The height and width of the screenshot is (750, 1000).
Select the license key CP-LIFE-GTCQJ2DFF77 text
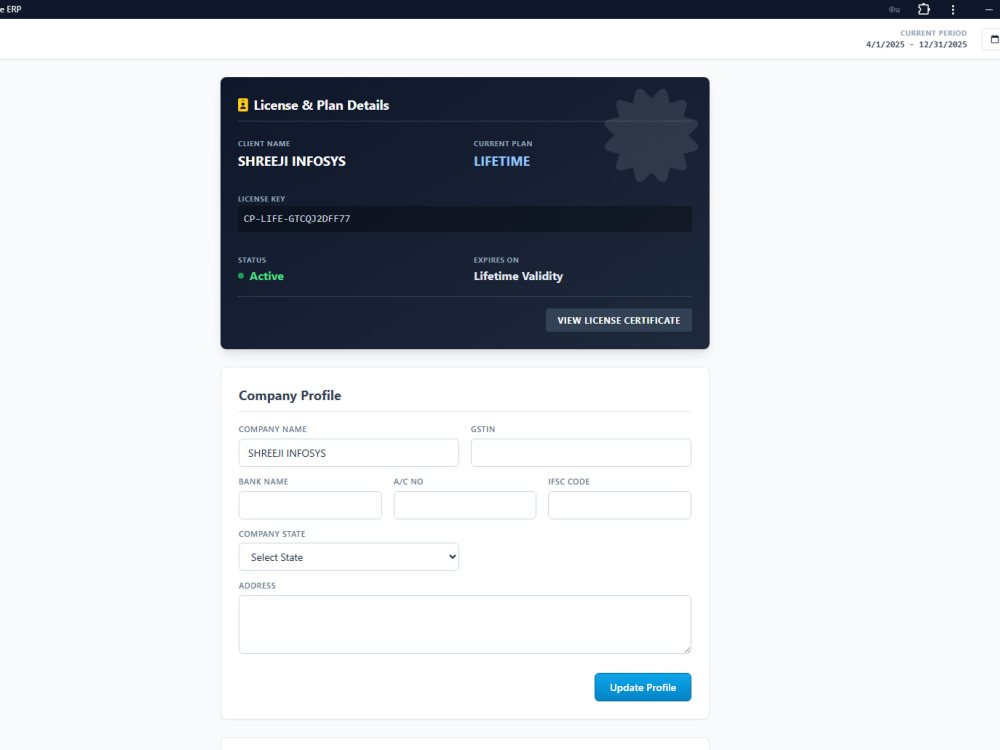pos(297,219)
